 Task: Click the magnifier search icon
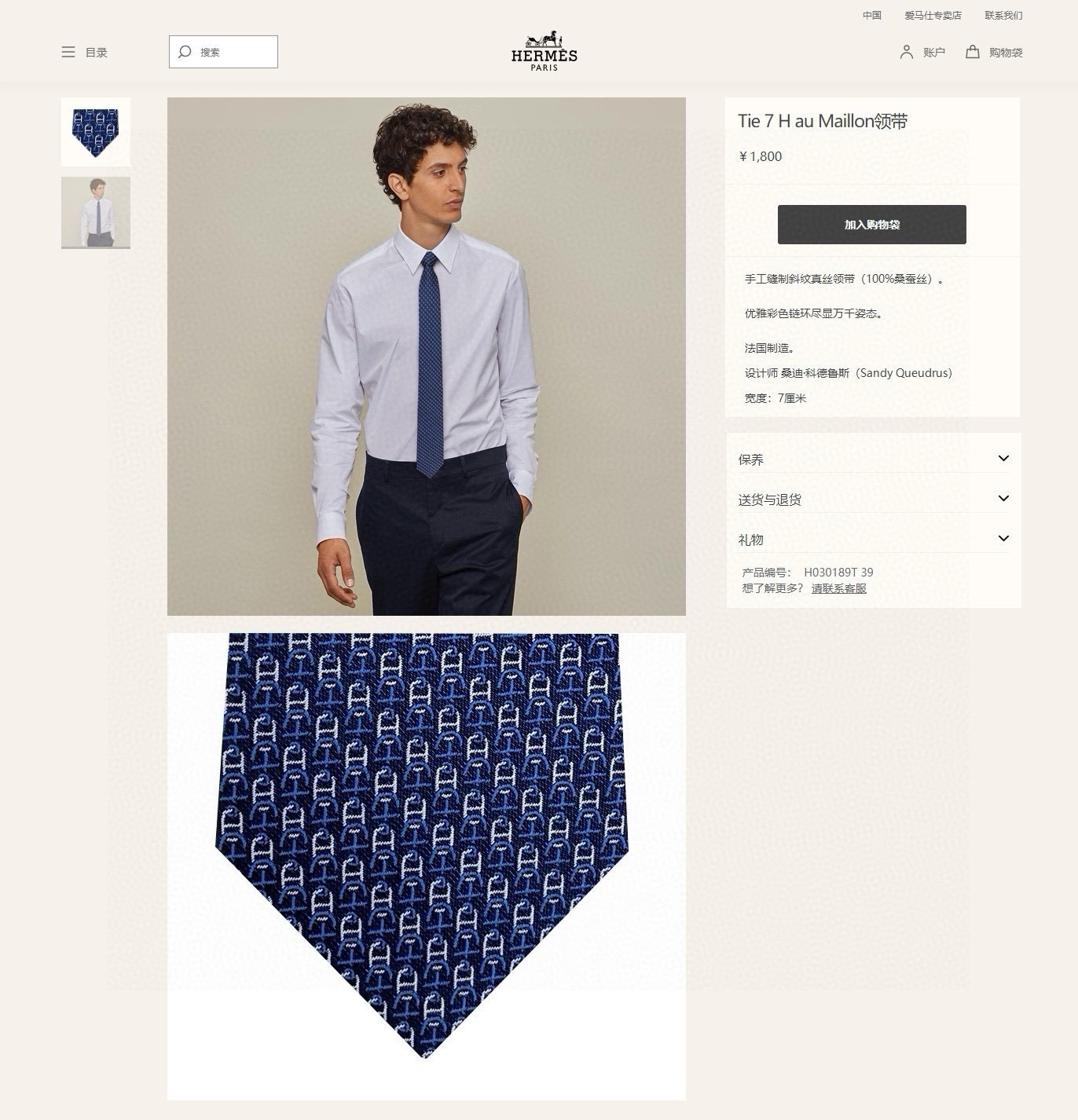[x=185, y=52]
